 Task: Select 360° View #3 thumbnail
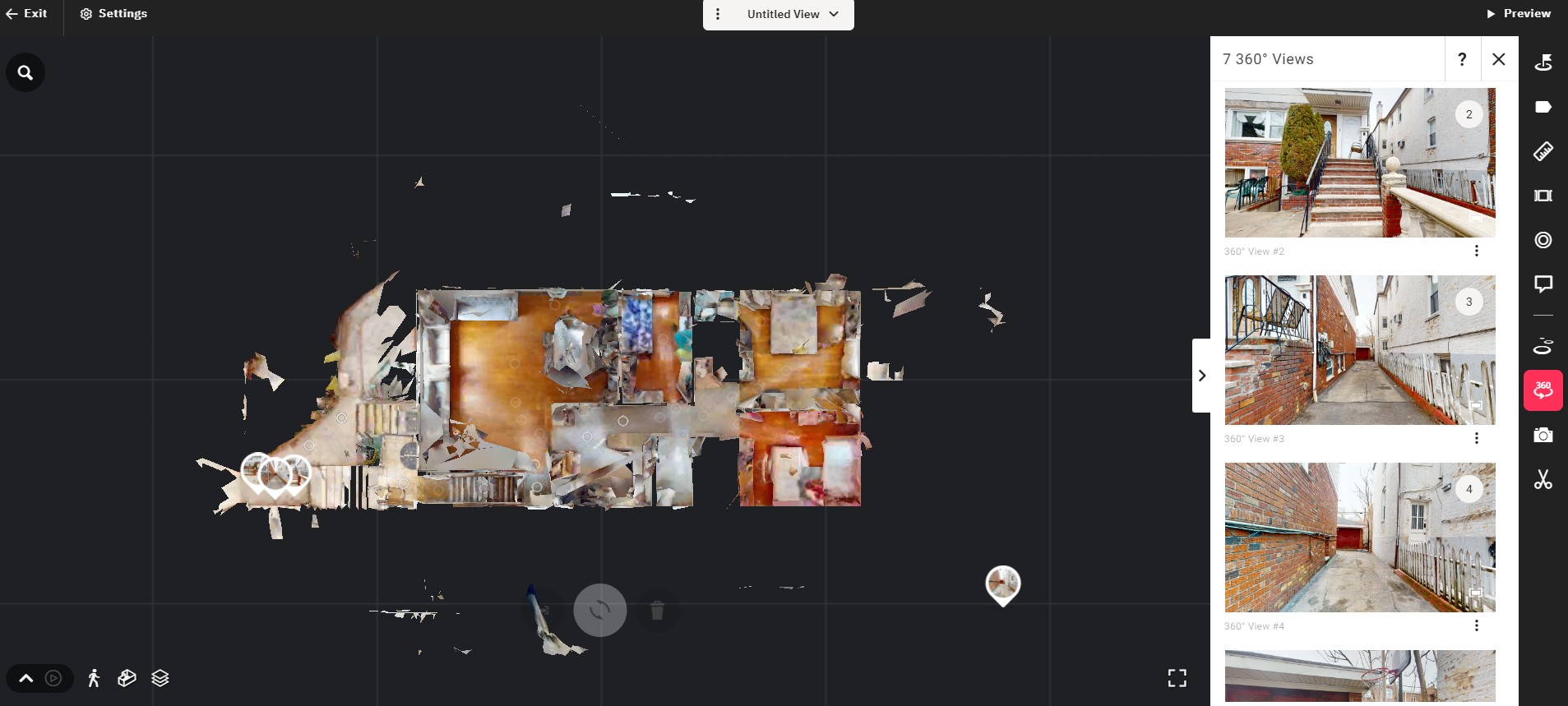tap(1360, 350)
